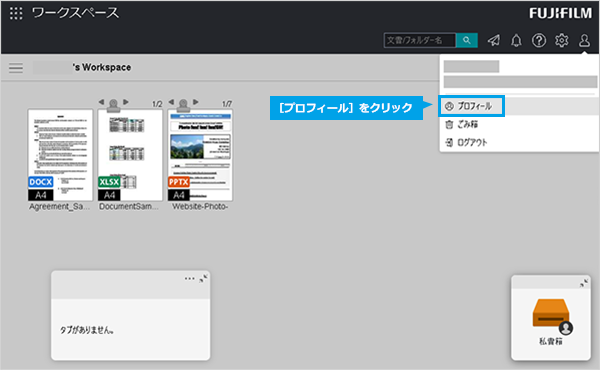Screen dimensions: 600x370
Task: Open the help question mark icon
Action: tap(539, 40)
